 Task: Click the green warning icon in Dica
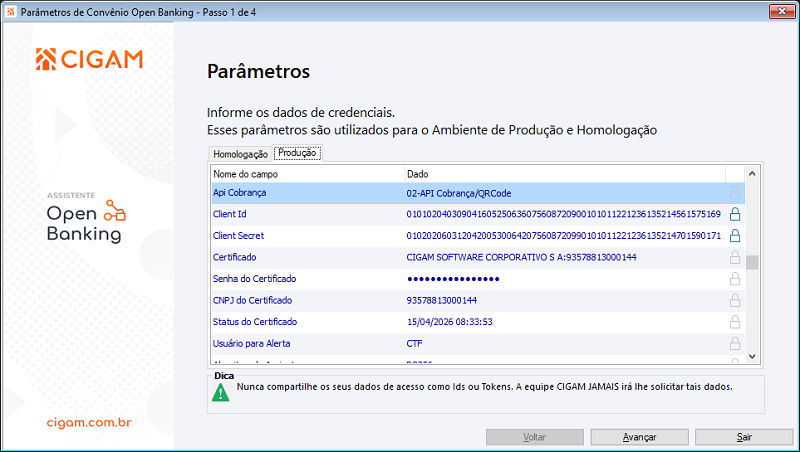coord(220,392)
